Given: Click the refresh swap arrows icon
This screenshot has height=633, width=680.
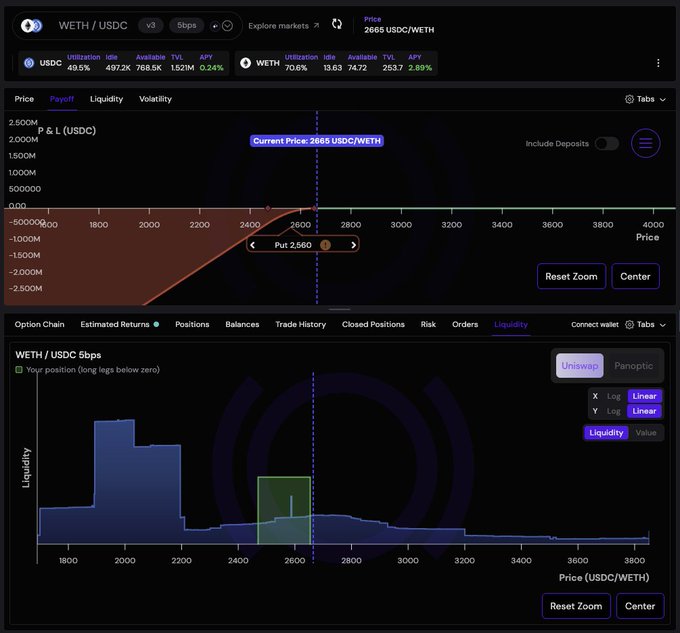Looking at the screenshot, I should (337, 24).
